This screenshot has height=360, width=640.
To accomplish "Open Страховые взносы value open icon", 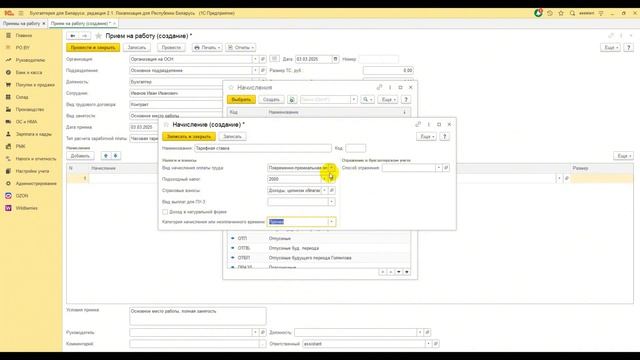I will (332, 191).
